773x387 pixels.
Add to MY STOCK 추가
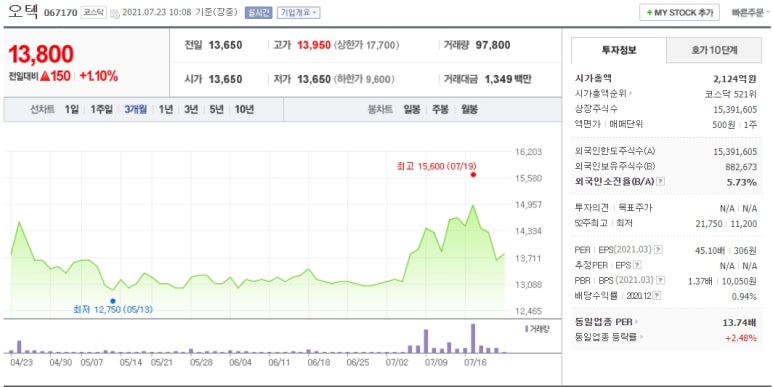pos(679,13)
